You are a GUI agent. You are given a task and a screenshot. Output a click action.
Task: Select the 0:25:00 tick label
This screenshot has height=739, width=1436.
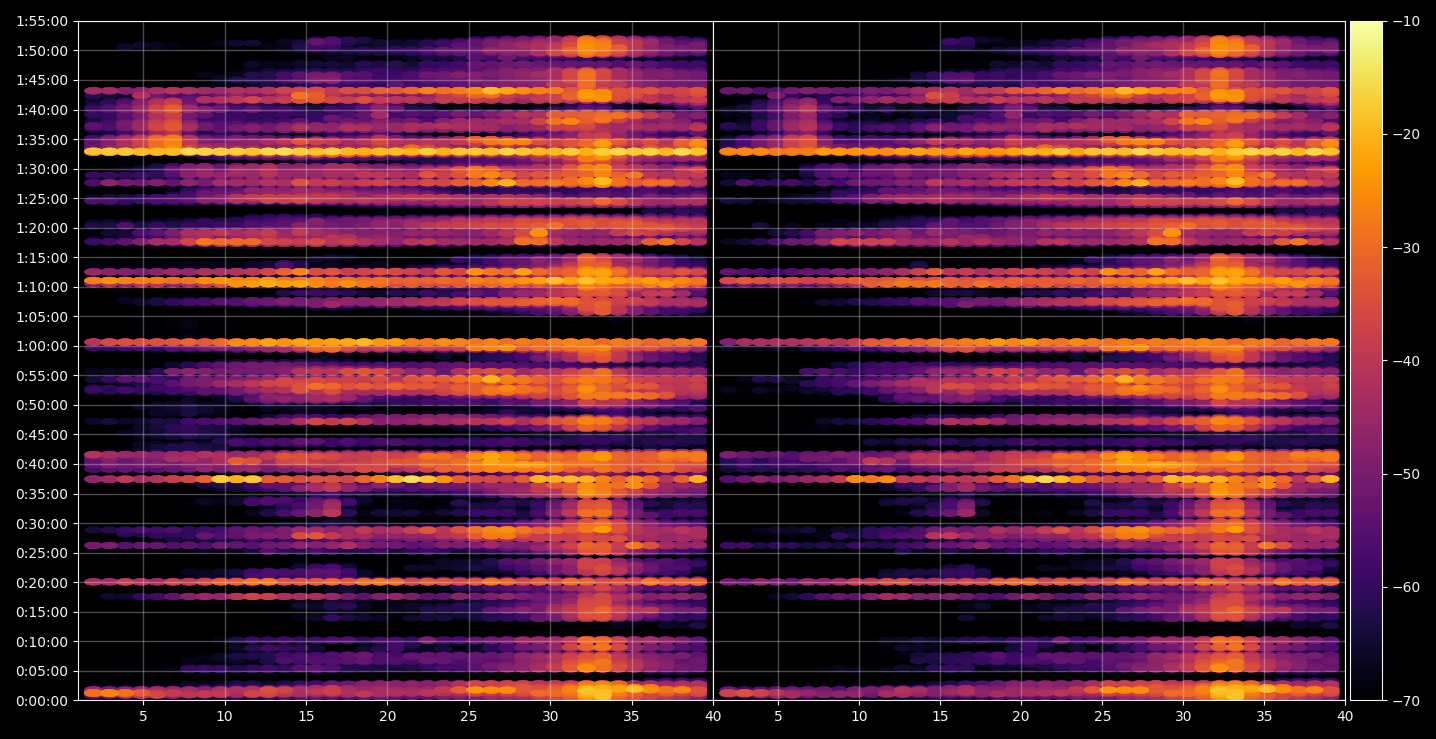click(42, 553)
